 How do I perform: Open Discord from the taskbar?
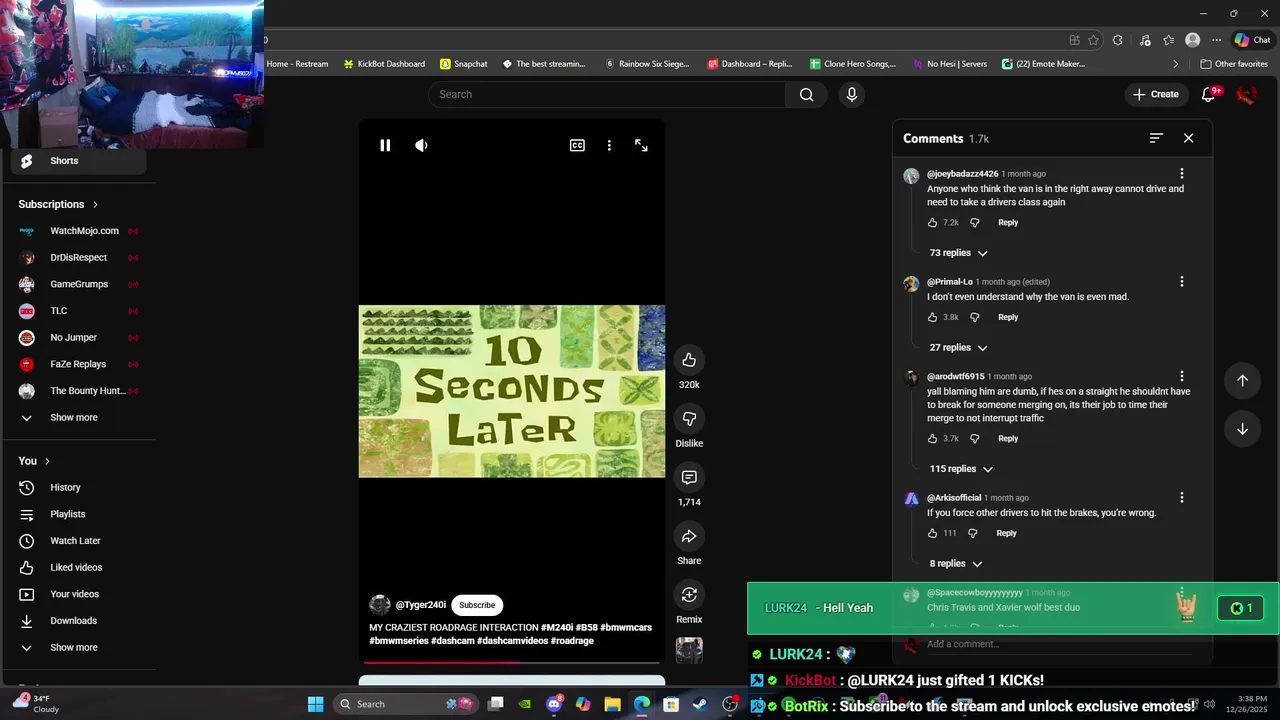point(554,704)
